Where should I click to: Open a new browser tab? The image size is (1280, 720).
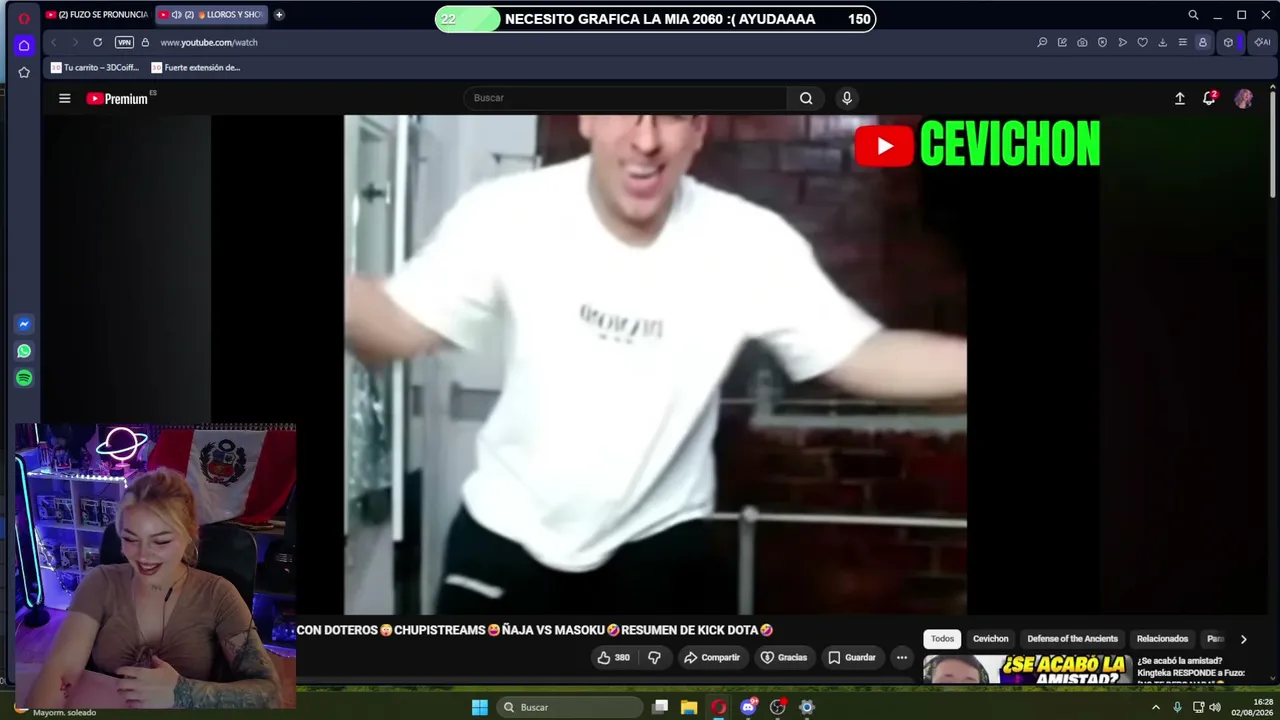(x=279, y=15)
